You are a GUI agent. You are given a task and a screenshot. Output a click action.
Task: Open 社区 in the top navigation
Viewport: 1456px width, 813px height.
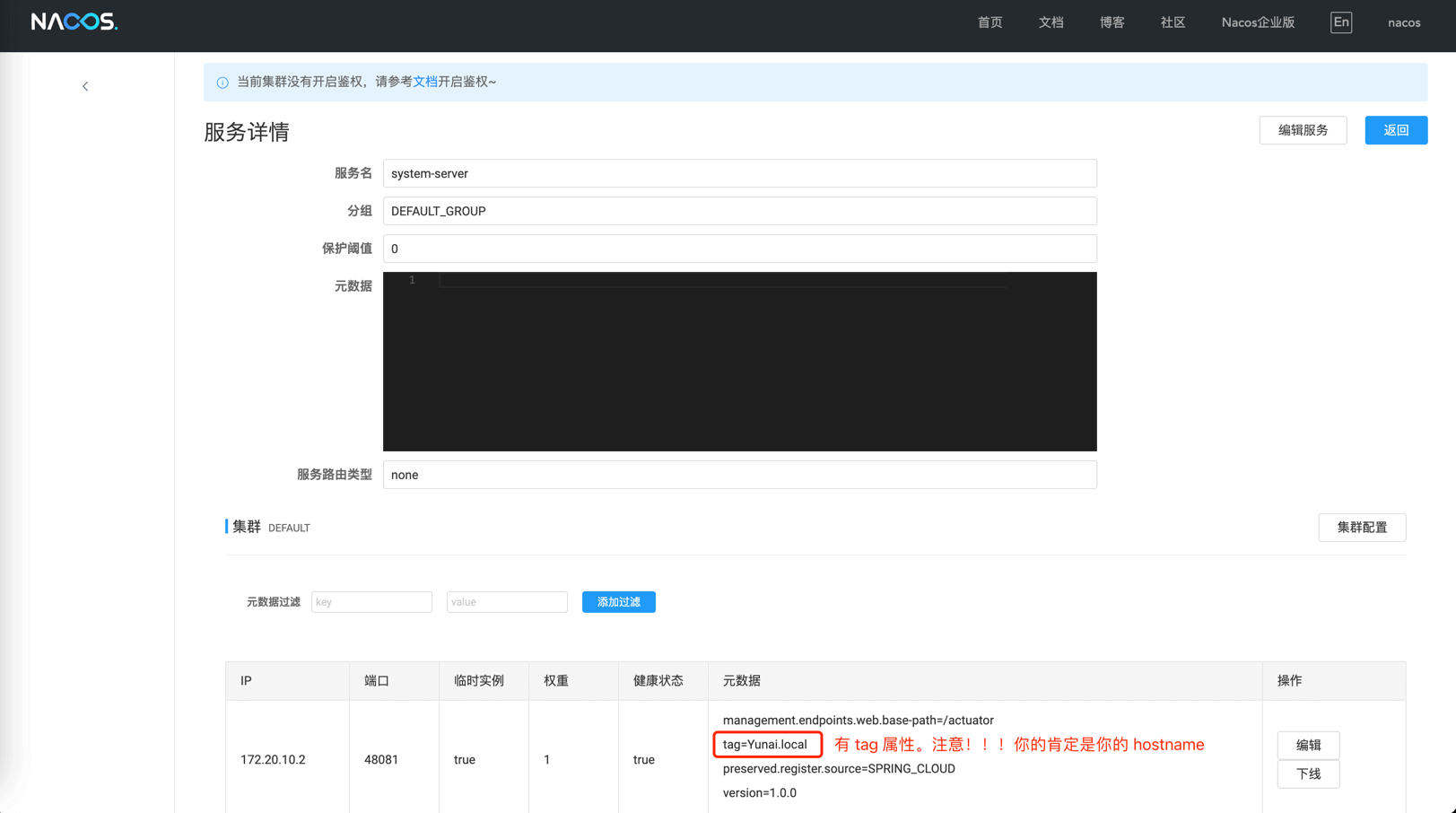pyautogui.click(x=1173, y=22)
